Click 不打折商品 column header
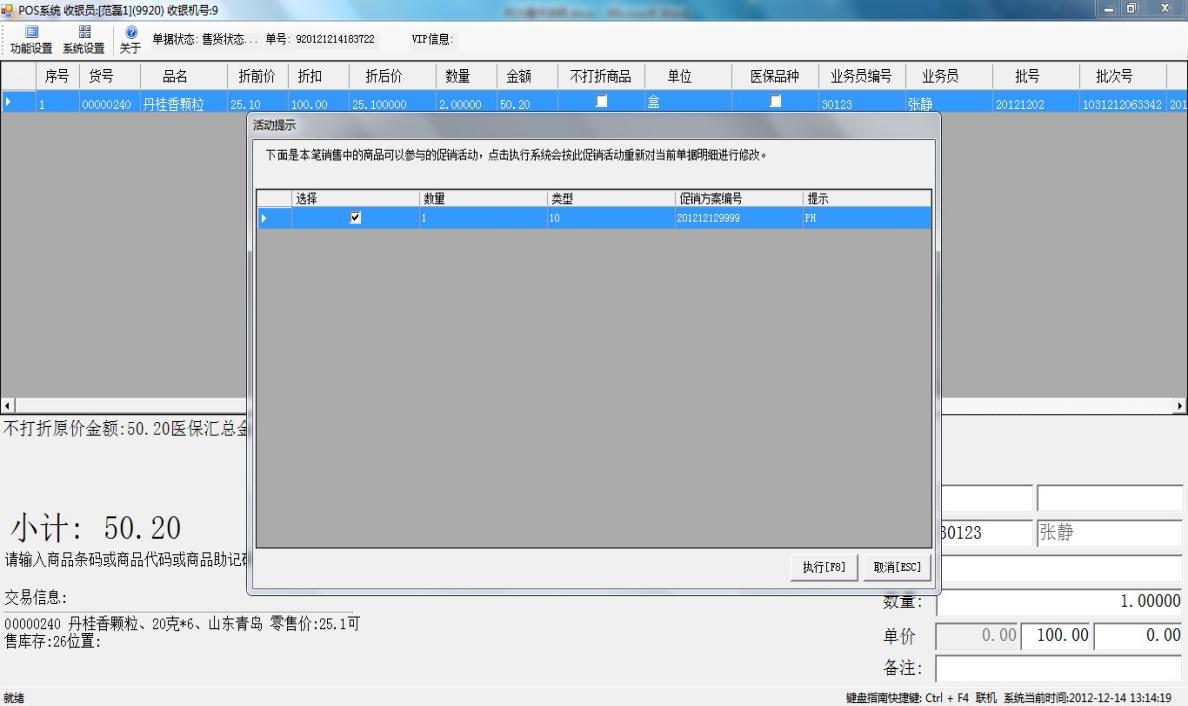The image size is (1188, 706). click(x=601, y=77)
